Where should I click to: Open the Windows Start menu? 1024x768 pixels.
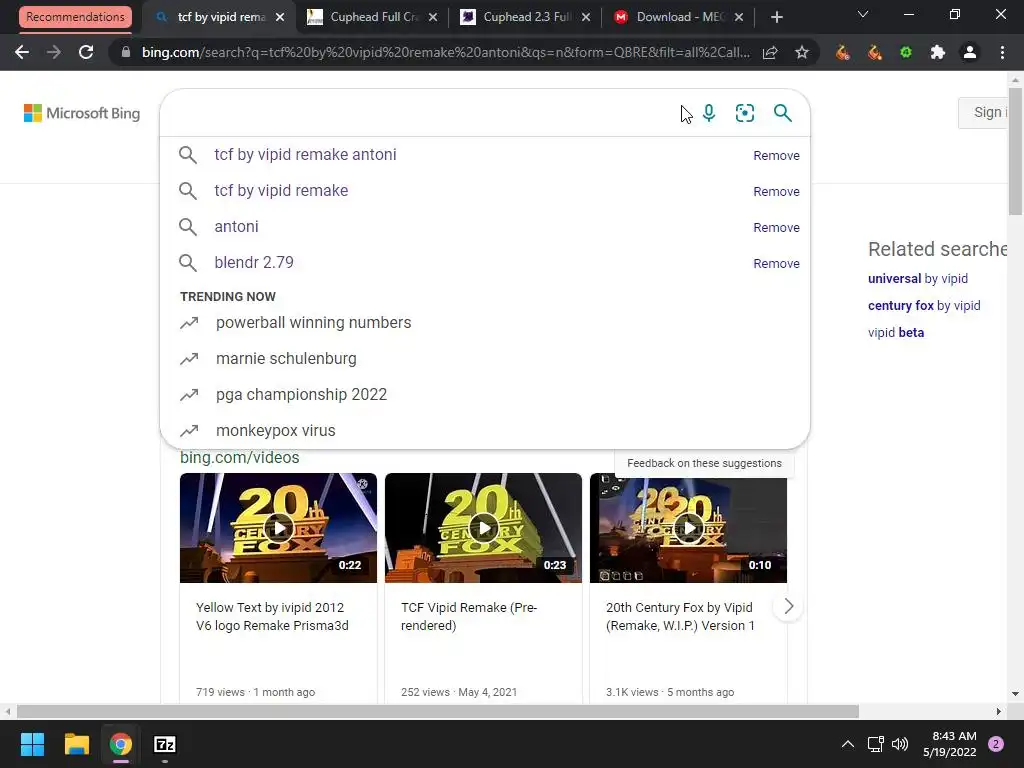[32, 744]
